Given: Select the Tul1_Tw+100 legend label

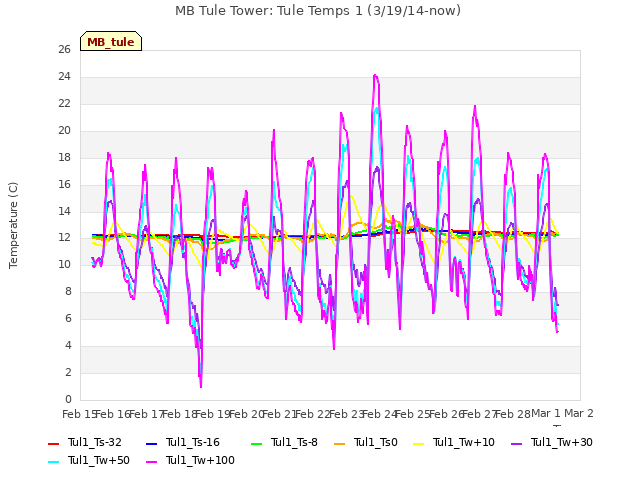Looking at the screenshot, I should tap(200, 460).
